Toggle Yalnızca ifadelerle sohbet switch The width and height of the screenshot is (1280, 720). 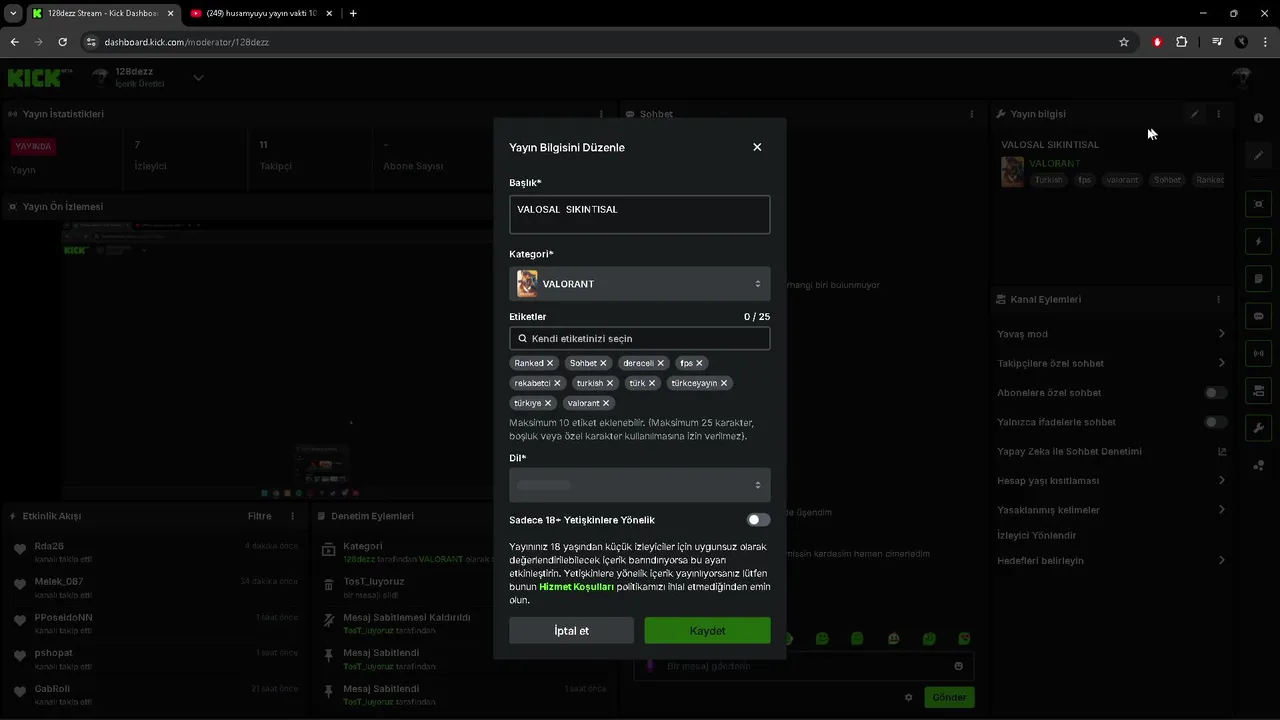1215,422
